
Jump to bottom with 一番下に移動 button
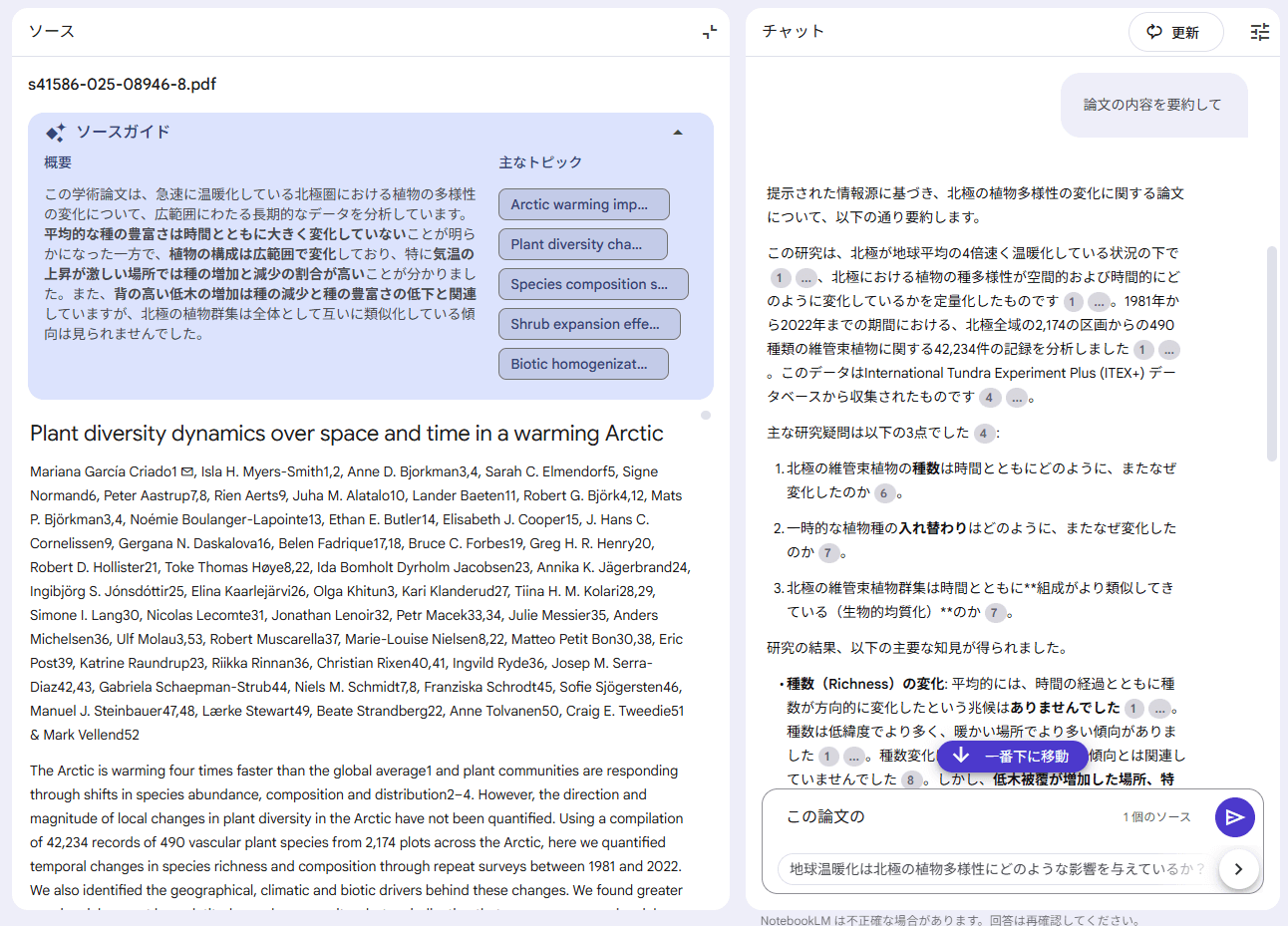pyautogui.click(x=1012, y=757)
